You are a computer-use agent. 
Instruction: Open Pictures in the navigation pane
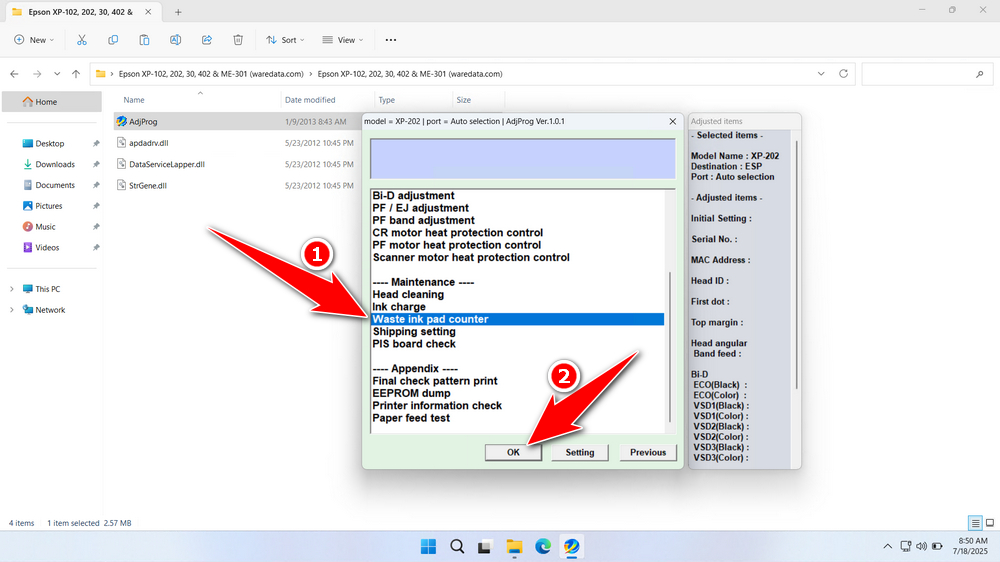[48, 206]
